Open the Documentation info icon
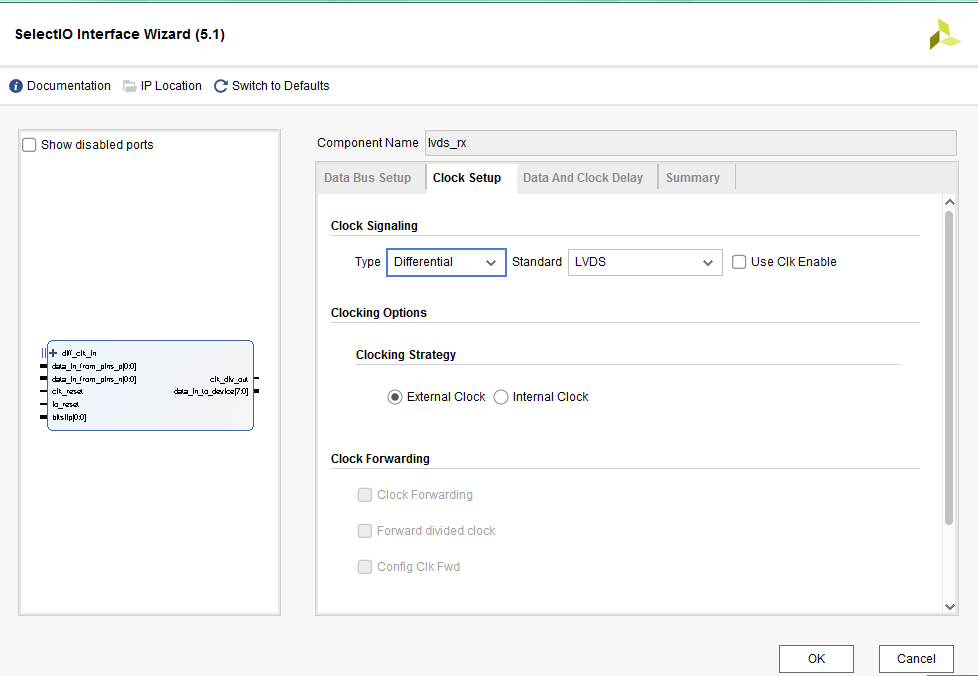The image size is (978, 676). (16, 86)
